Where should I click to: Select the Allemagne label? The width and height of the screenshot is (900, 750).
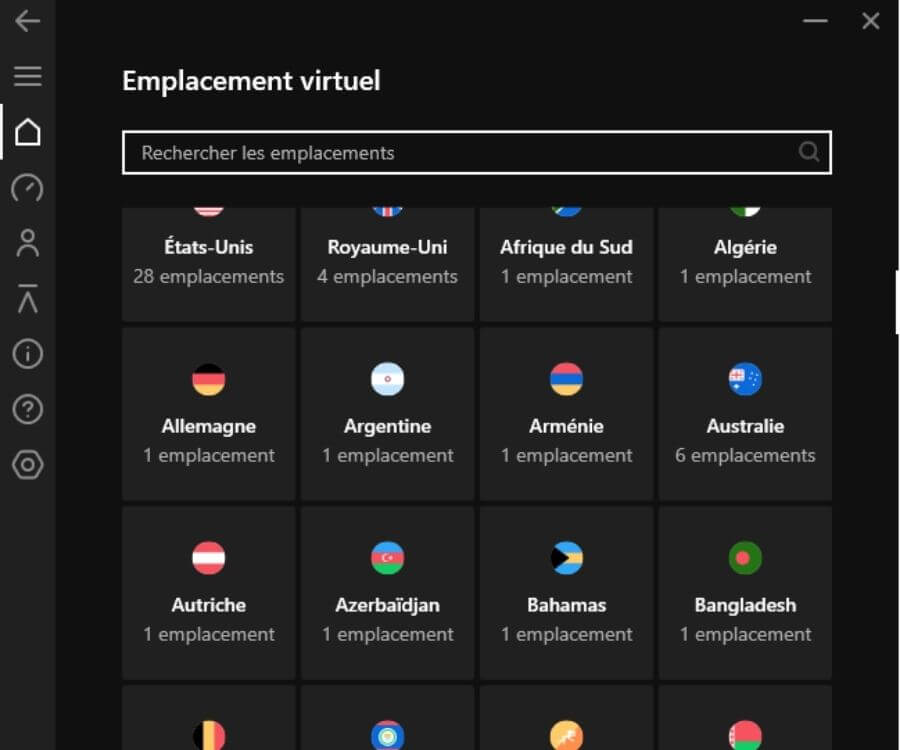click(208, 426)
